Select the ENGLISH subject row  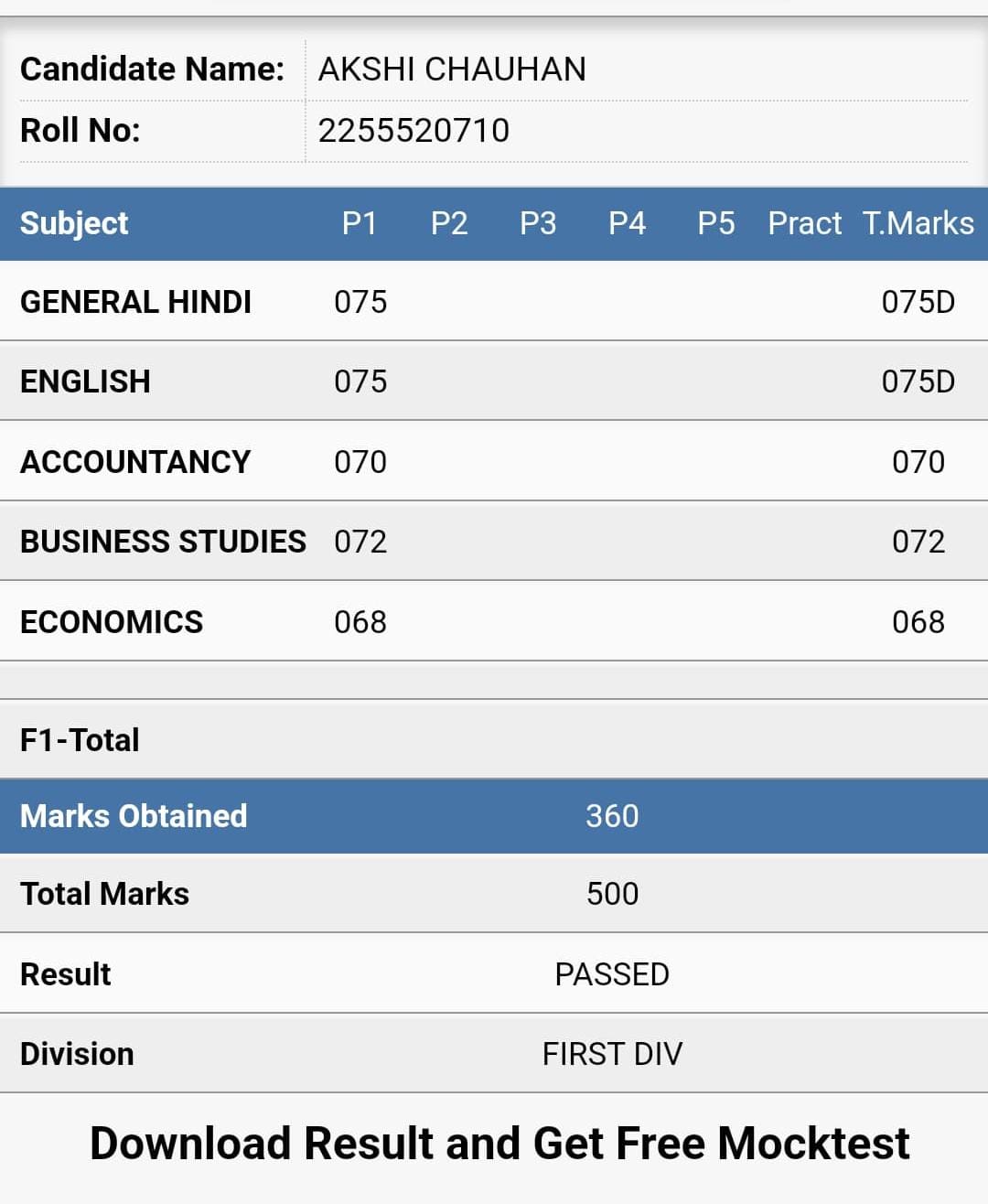[x=494, y=381]
